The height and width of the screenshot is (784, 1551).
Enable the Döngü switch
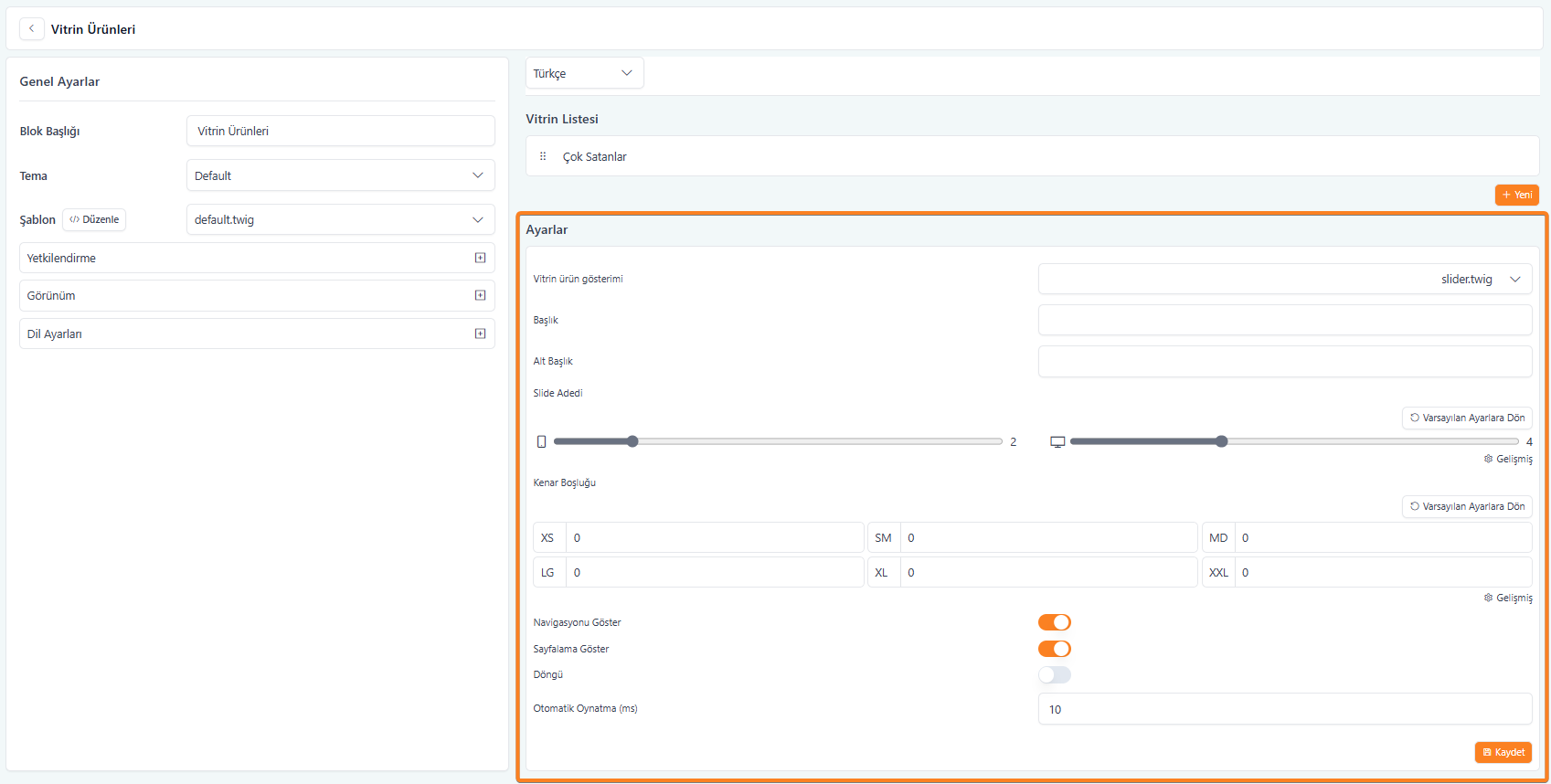pos(1055,674)
